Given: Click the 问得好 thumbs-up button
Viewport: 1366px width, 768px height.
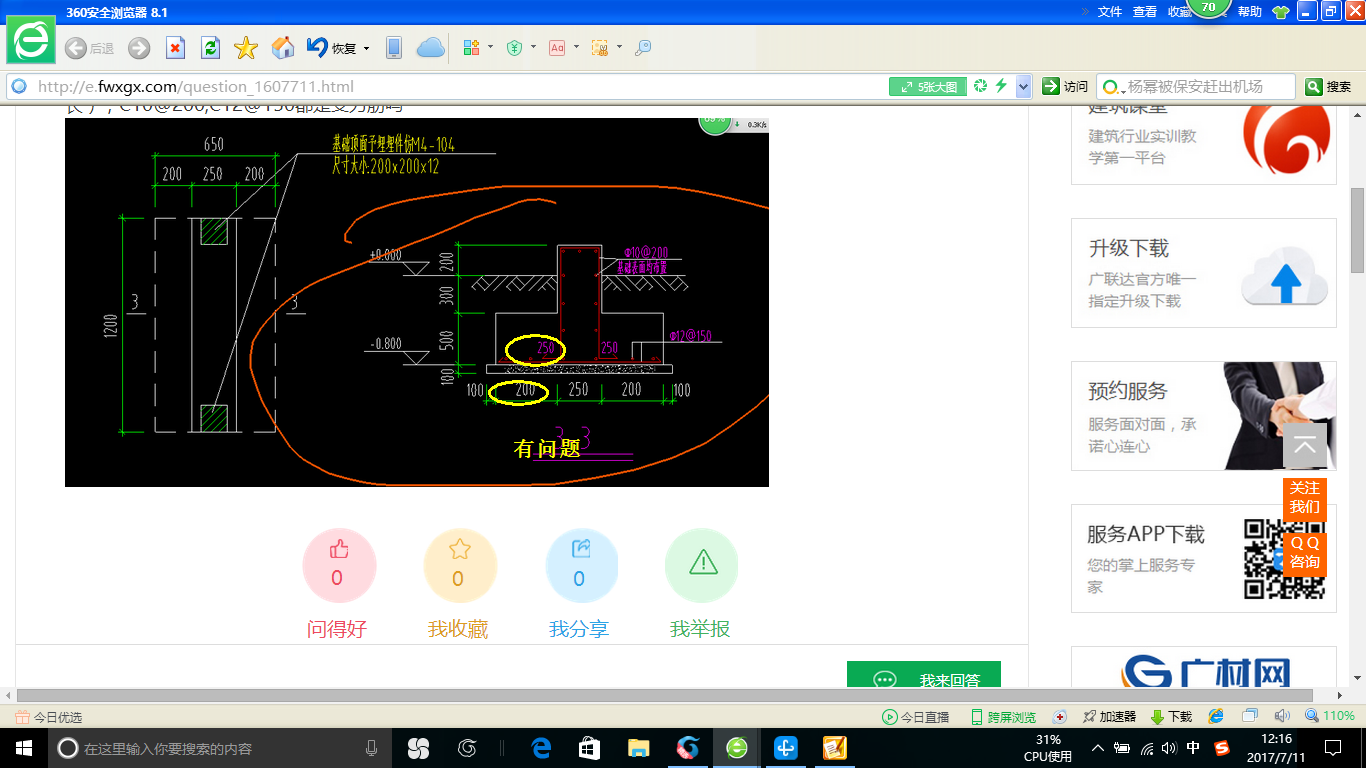Looking at the screenshot, I should 338,566.
